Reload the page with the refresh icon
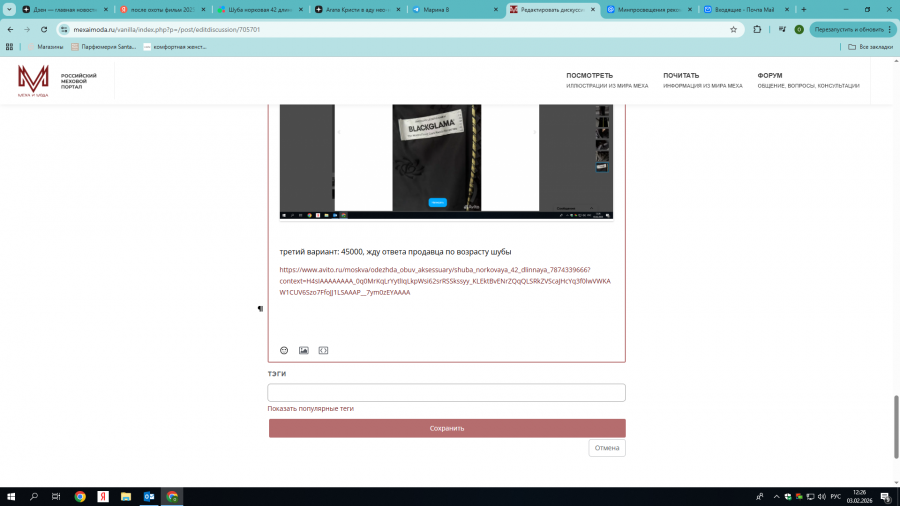Viewport: 900px width, 506px height. click(44, 29)
